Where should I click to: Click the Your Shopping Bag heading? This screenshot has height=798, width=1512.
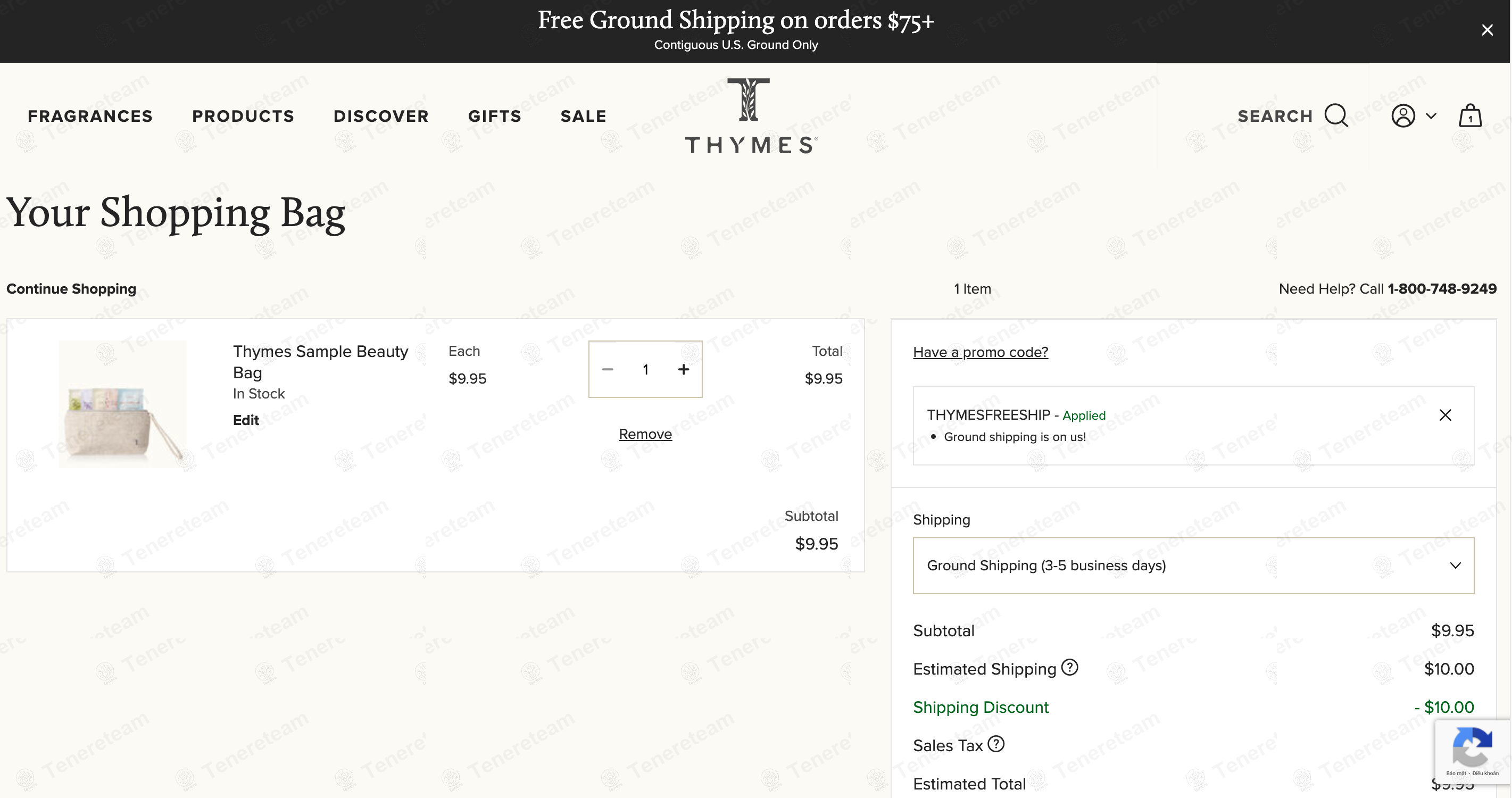[x=176, y=213]
